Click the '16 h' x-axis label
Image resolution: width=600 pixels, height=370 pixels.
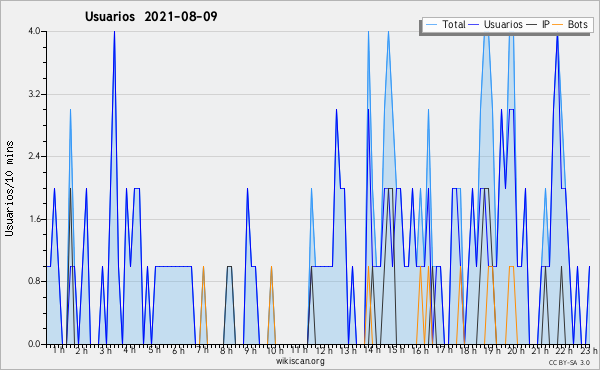[x=420, y=350]
